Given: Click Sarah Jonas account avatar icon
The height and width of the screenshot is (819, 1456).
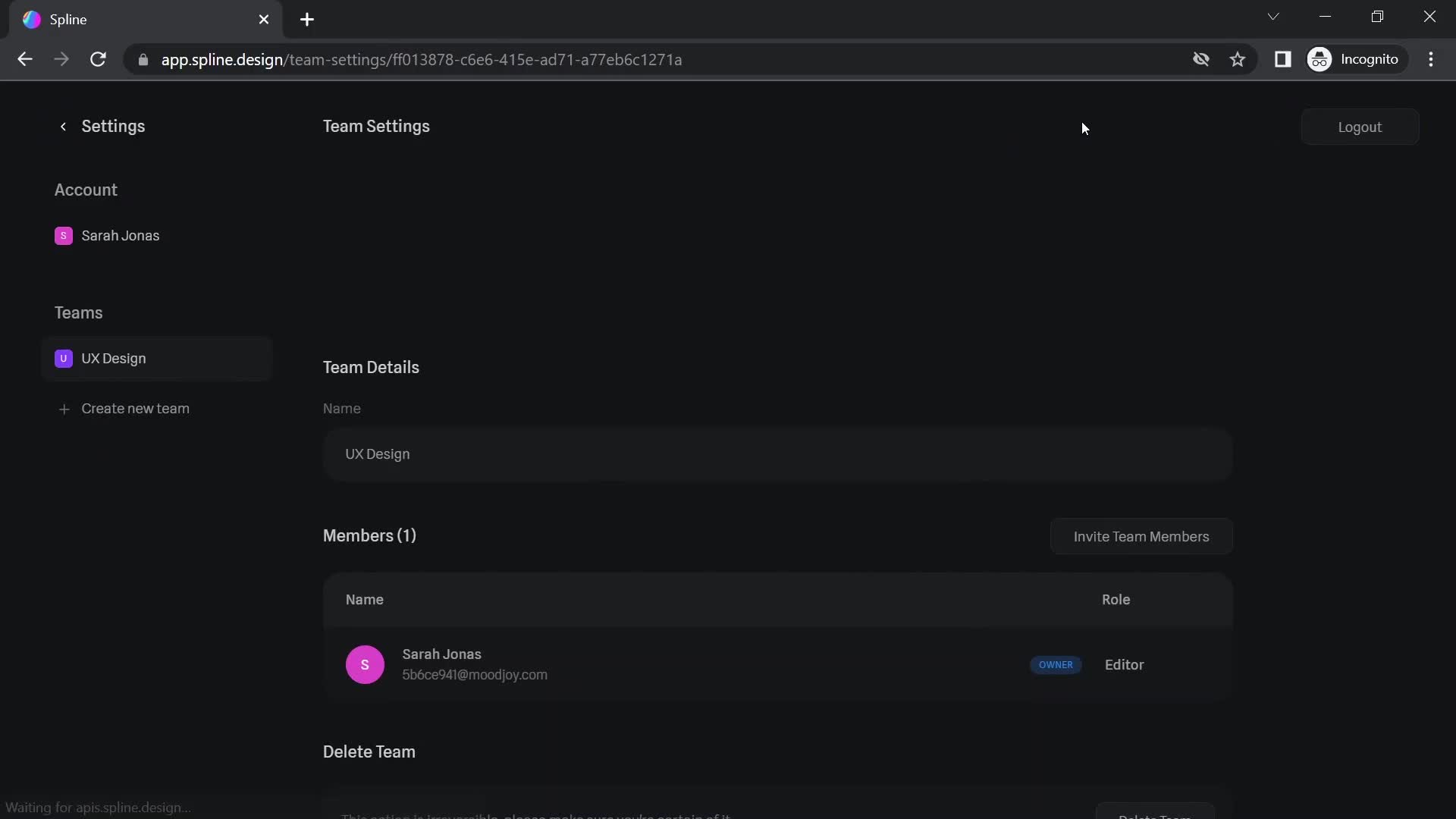Looking at the screenshot, I should coord(63,236).
